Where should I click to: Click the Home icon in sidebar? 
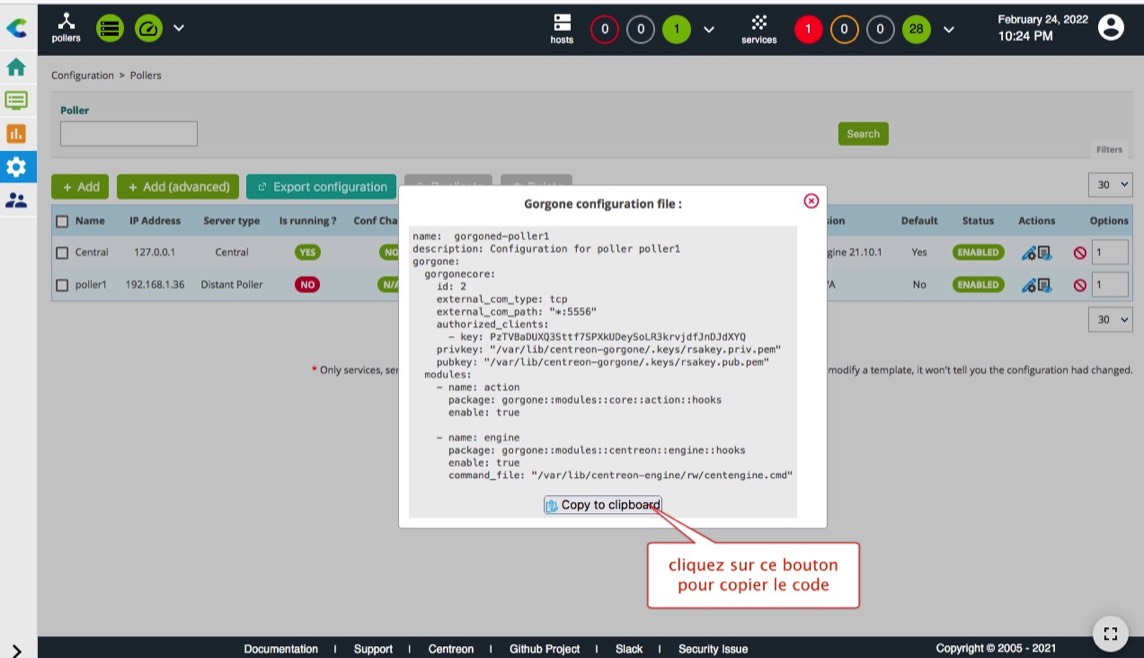(x=16, y=67)
